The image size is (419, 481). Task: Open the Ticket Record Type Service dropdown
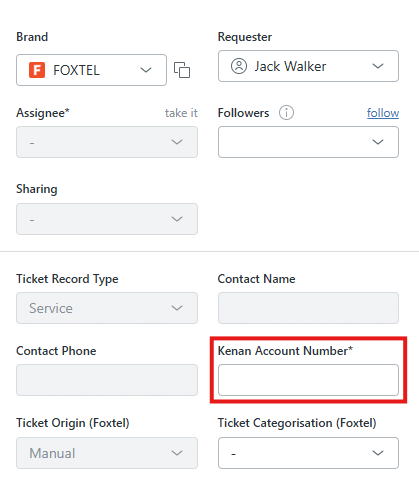click(107, 308)
